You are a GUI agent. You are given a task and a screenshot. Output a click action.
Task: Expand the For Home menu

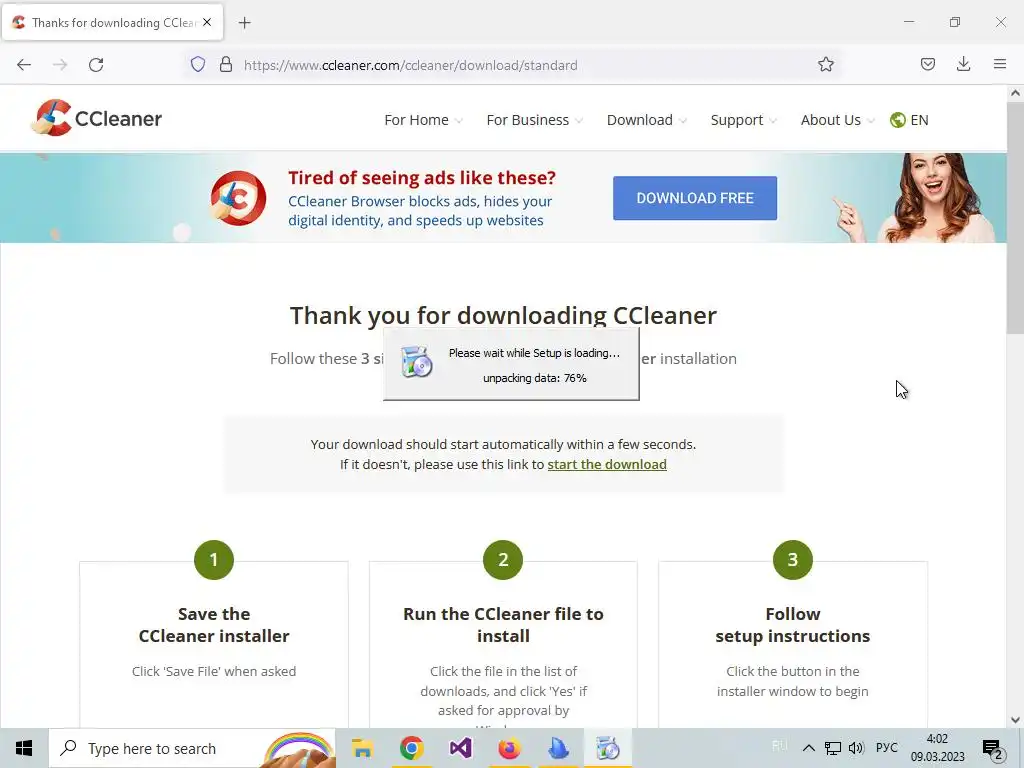[423, 120]
